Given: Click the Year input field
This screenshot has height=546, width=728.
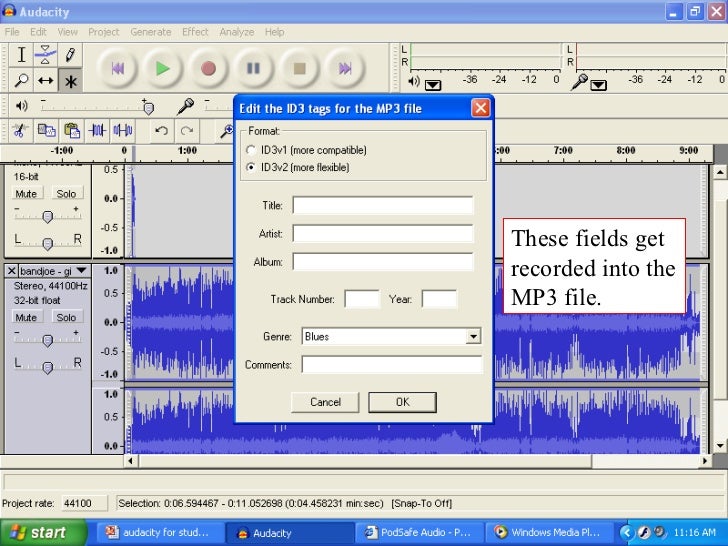Looking at the screenshot, I should [439, 299].
